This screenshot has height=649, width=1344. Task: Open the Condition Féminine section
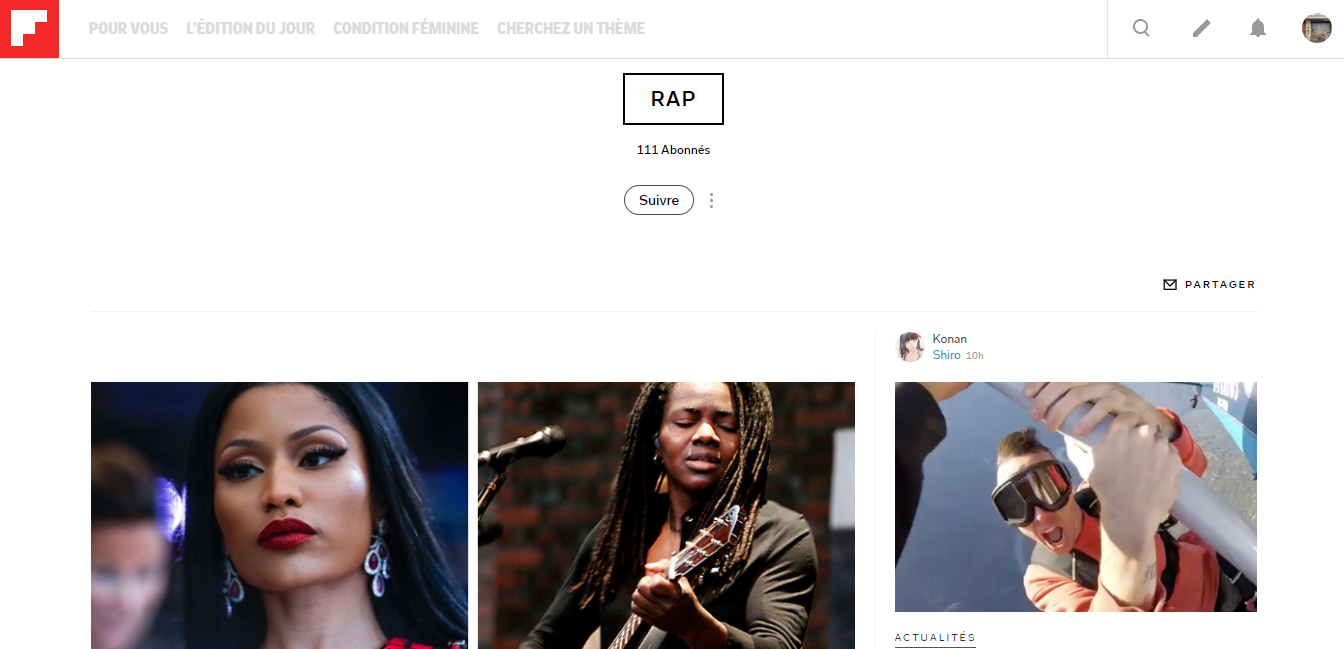pos(406,29)
